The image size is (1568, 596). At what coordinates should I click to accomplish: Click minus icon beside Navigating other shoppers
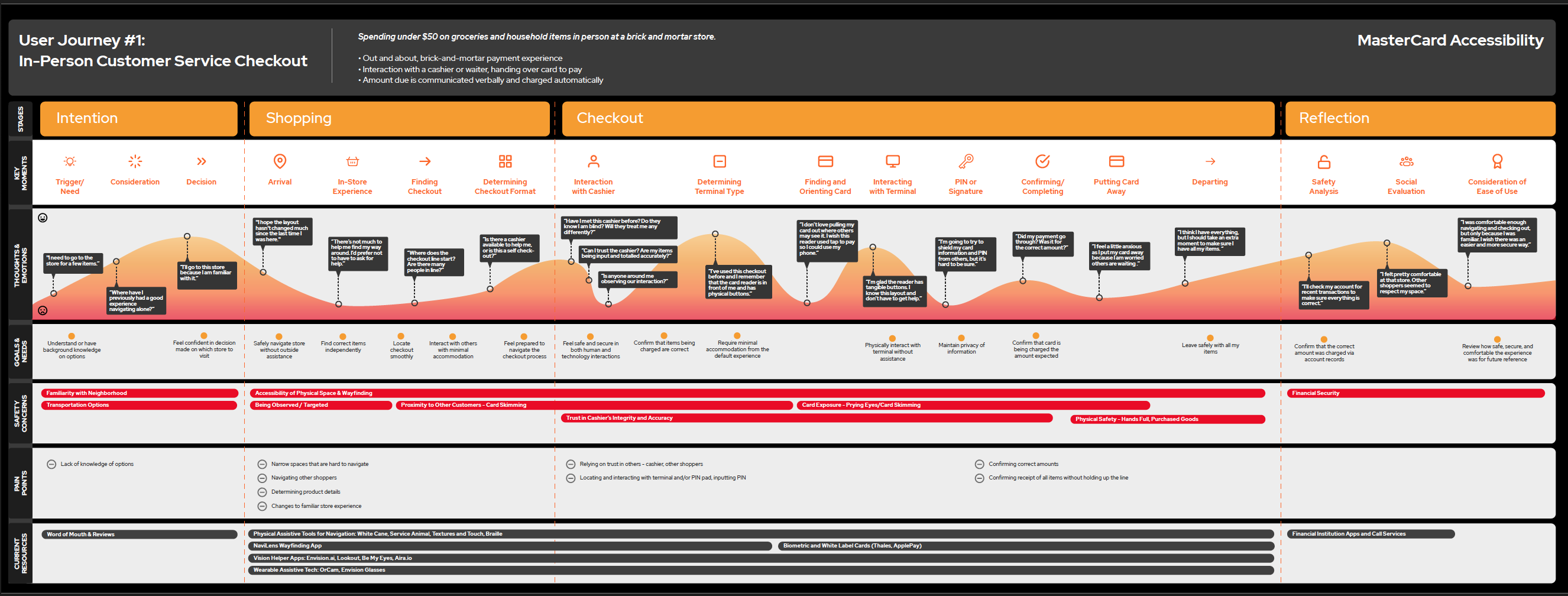[x=263, y=478]
